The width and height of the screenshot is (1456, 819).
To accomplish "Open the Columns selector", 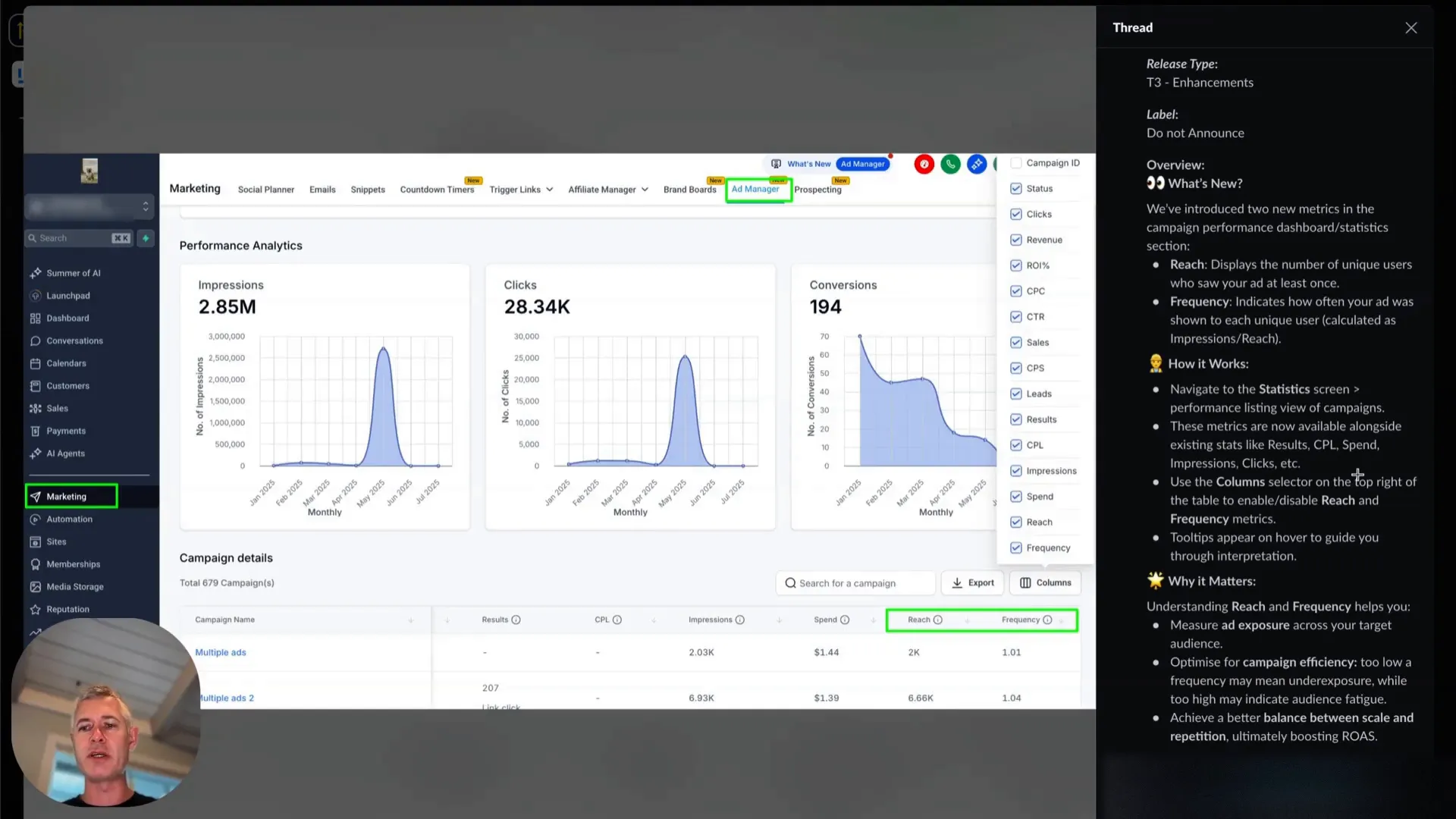I will 1045,583.
